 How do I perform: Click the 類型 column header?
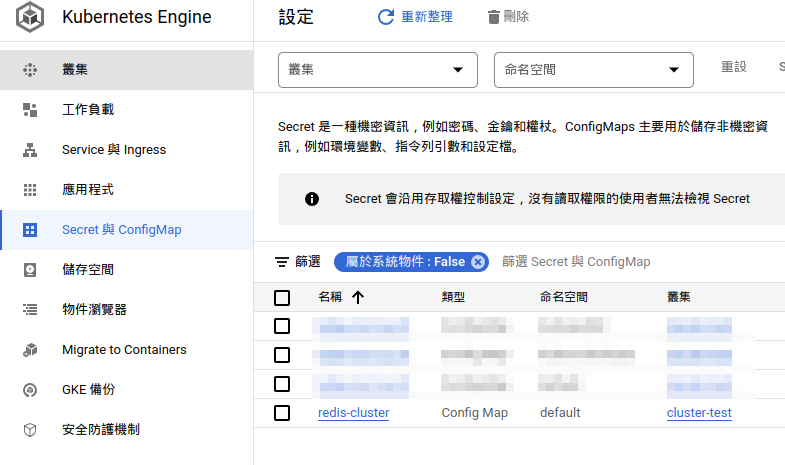click(453, 297)
